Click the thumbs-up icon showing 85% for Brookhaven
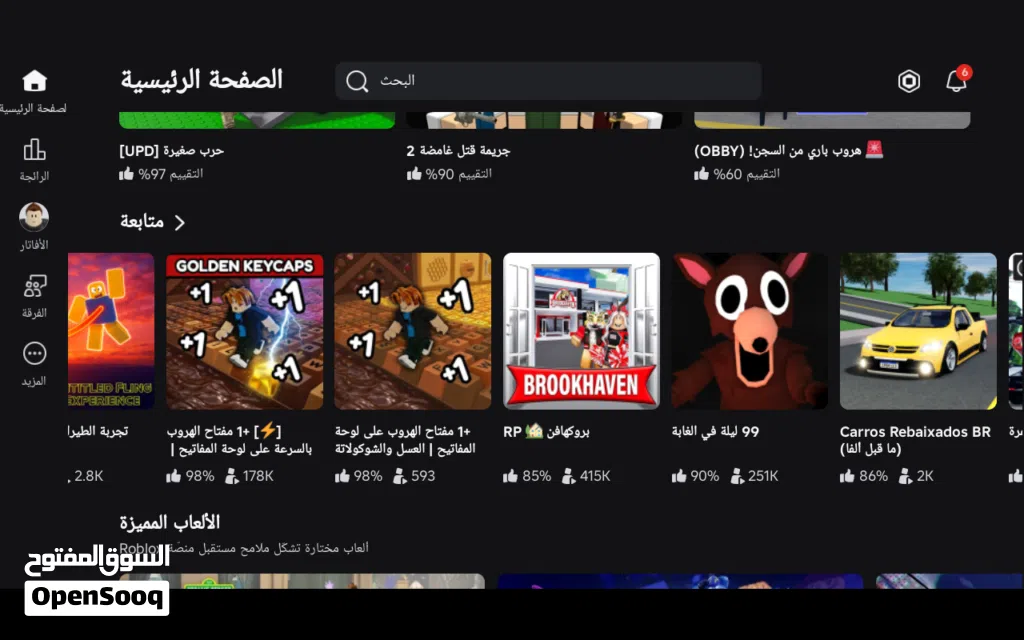Viewport: 1024px width, 640px height. (510, 476)
